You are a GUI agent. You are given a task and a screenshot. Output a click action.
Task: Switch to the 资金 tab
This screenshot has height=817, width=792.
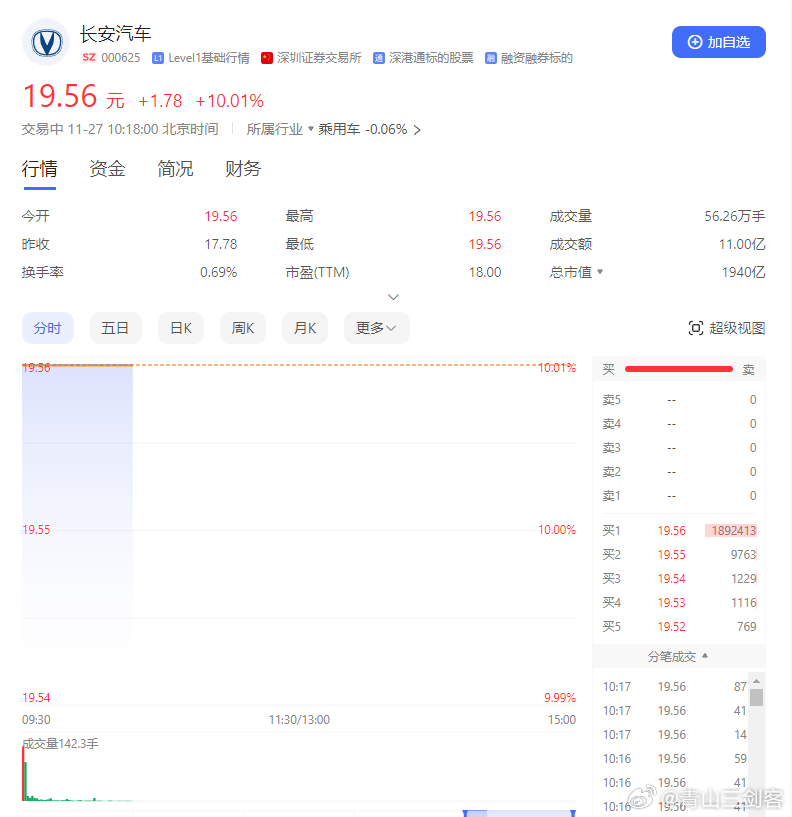(x=107, y=169)
